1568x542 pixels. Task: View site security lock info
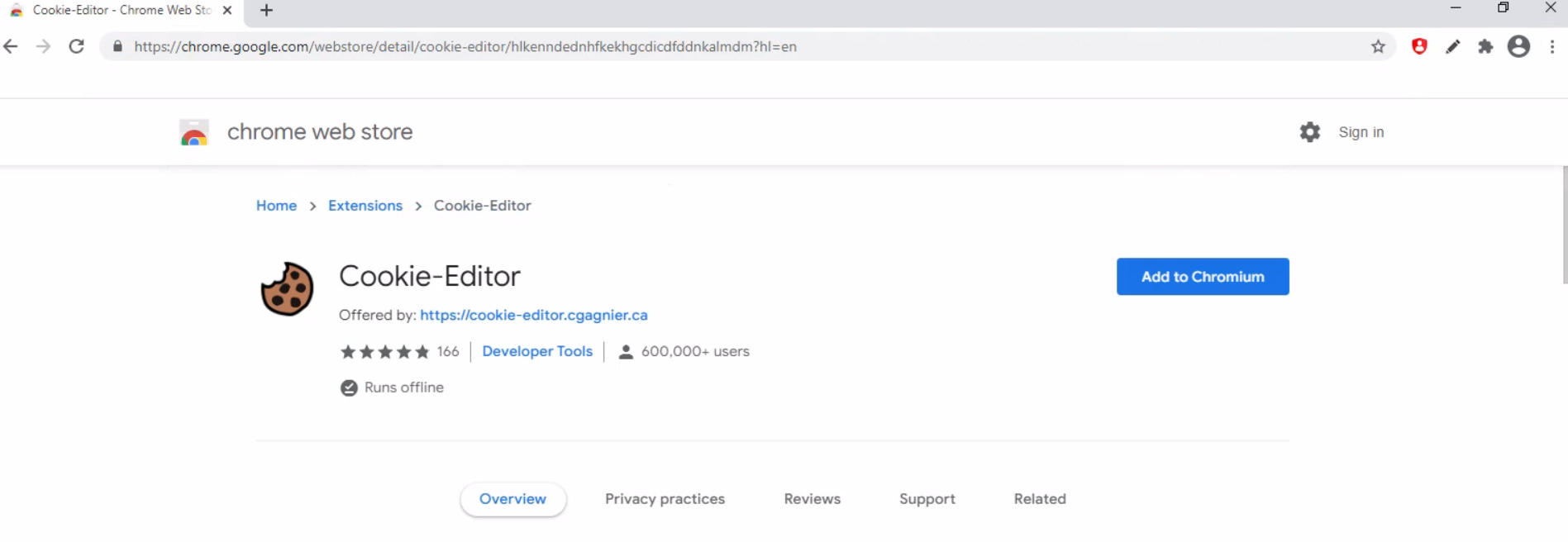tap(117, 46)
